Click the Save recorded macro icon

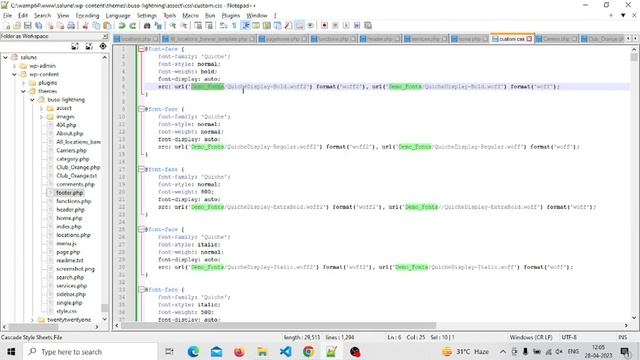pyautogui.click(x=367, y=26)
